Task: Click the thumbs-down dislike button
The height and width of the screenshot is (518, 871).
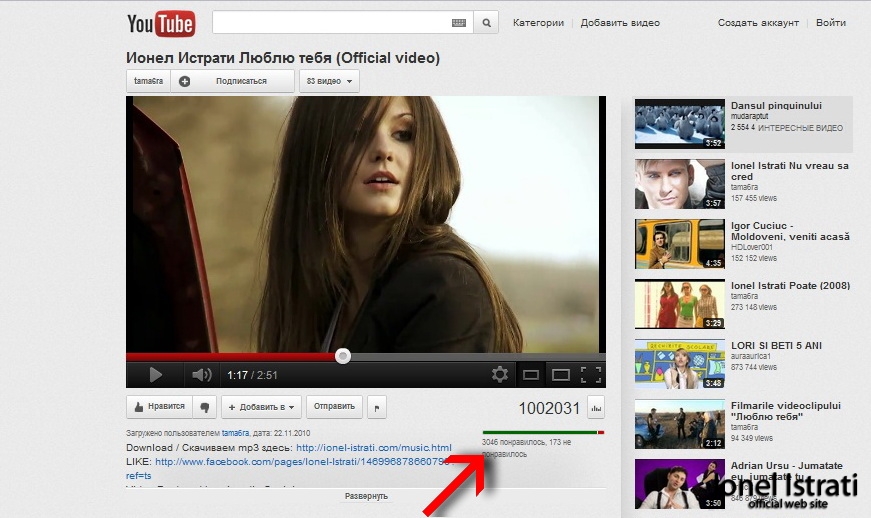Action: pyautogui.click(x=204, y=407)
